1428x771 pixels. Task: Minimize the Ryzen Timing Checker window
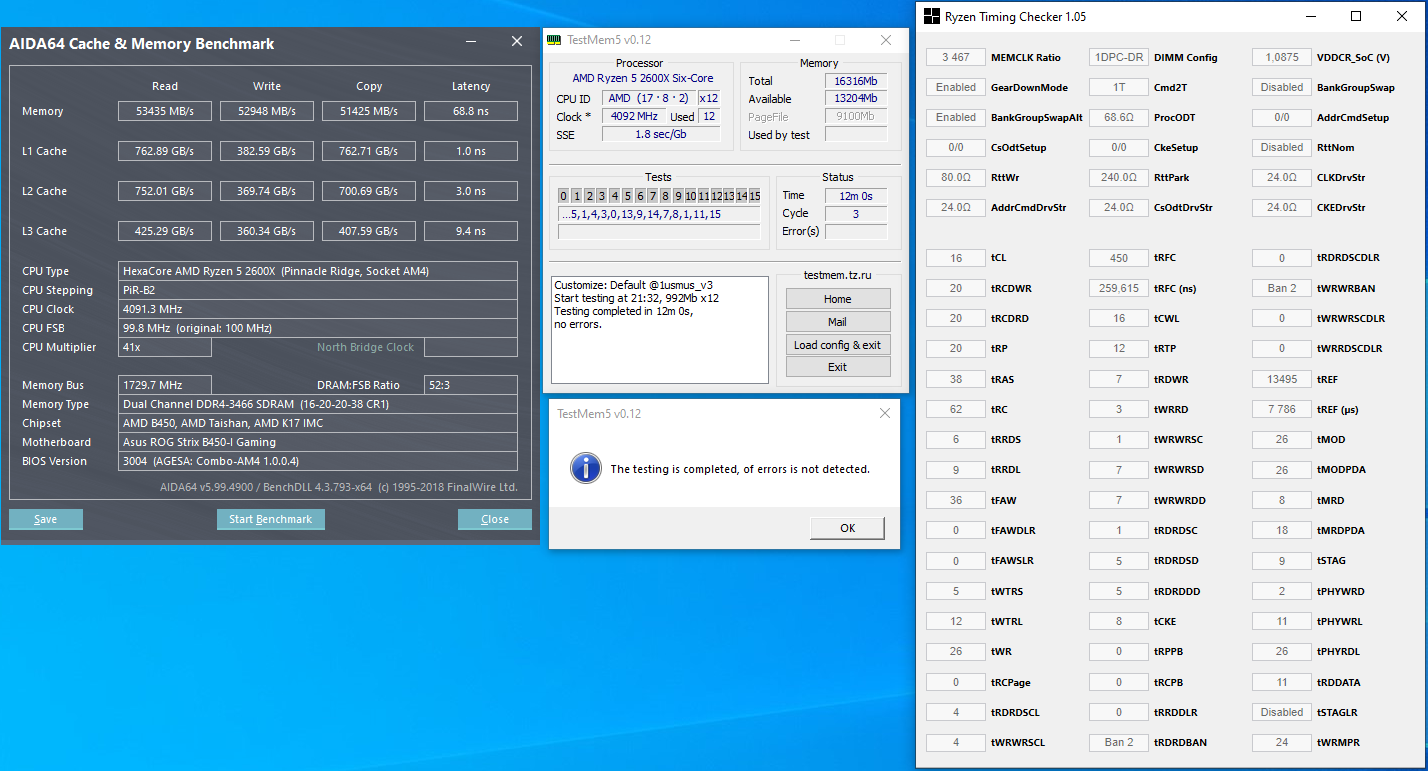(1312, 16)
